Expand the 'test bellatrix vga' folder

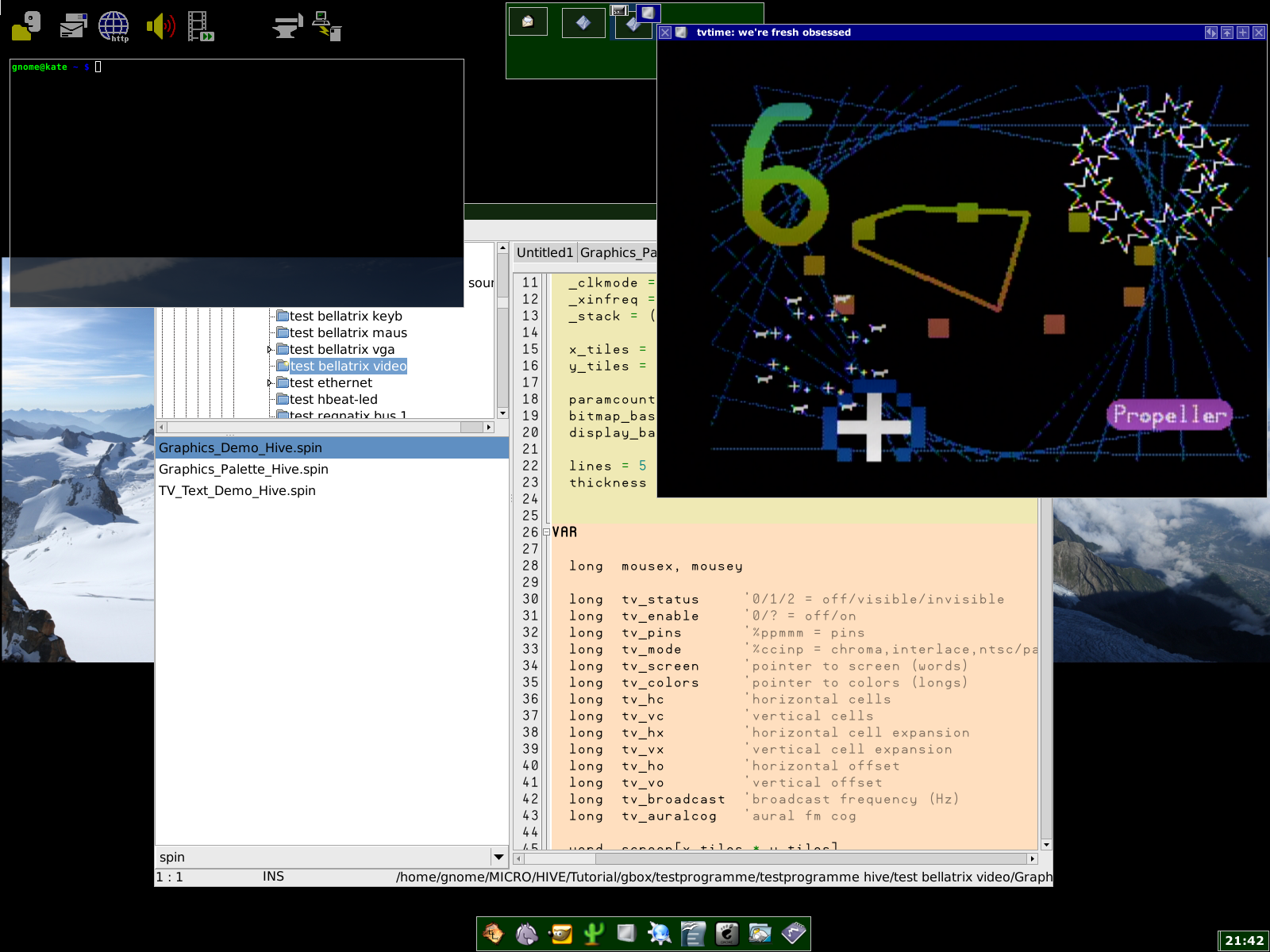[x=270, y=349]
